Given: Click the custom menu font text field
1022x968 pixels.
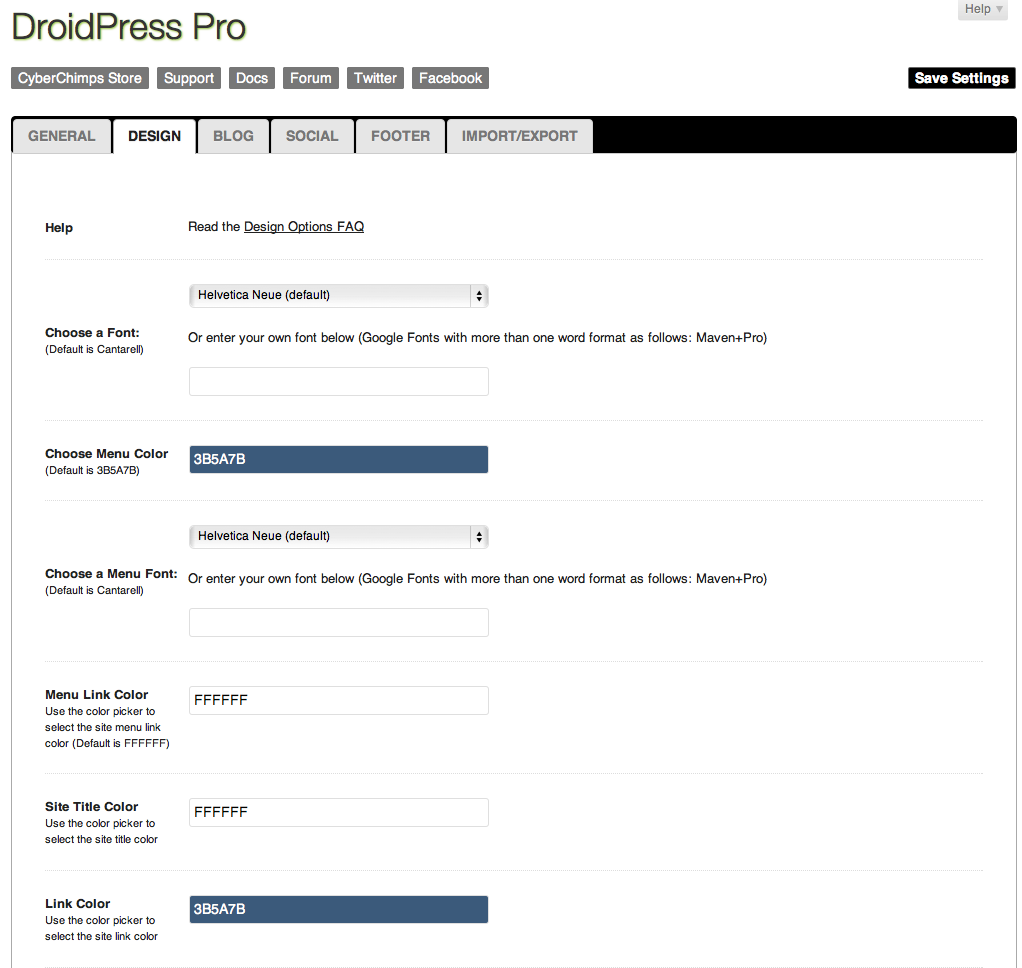Looking at the screenshot, I should pyautogui.click(x=339, y=623).
